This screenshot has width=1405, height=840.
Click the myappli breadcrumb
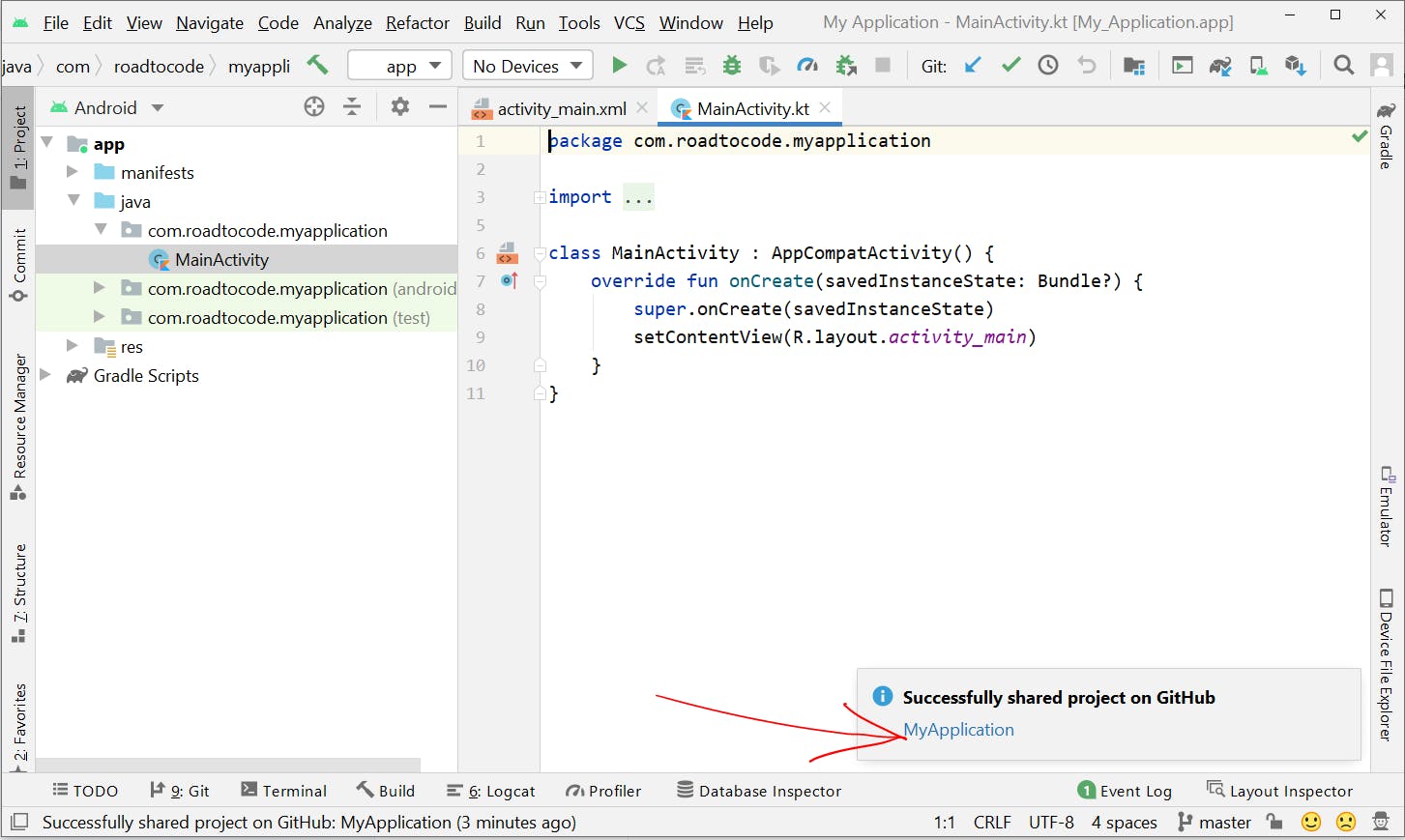click(259, 66)
